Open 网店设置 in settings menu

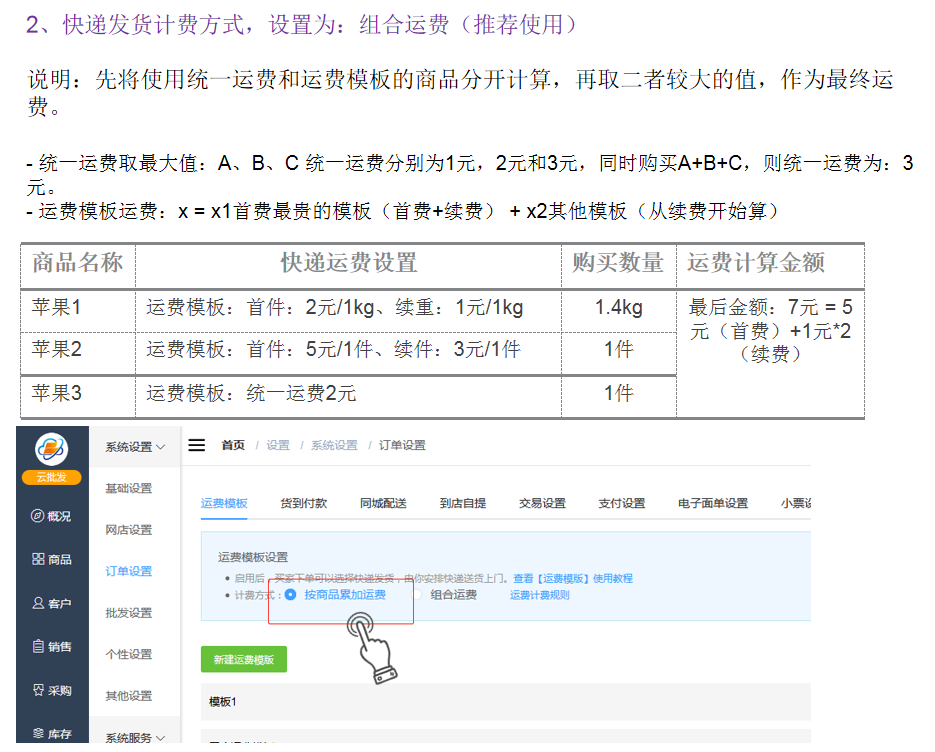129,530
